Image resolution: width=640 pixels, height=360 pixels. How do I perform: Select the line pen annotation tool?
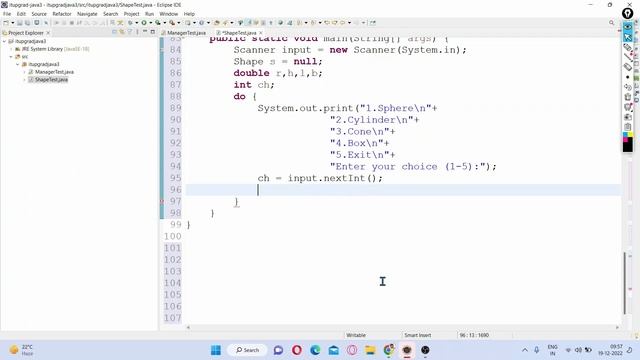[628, 58]
